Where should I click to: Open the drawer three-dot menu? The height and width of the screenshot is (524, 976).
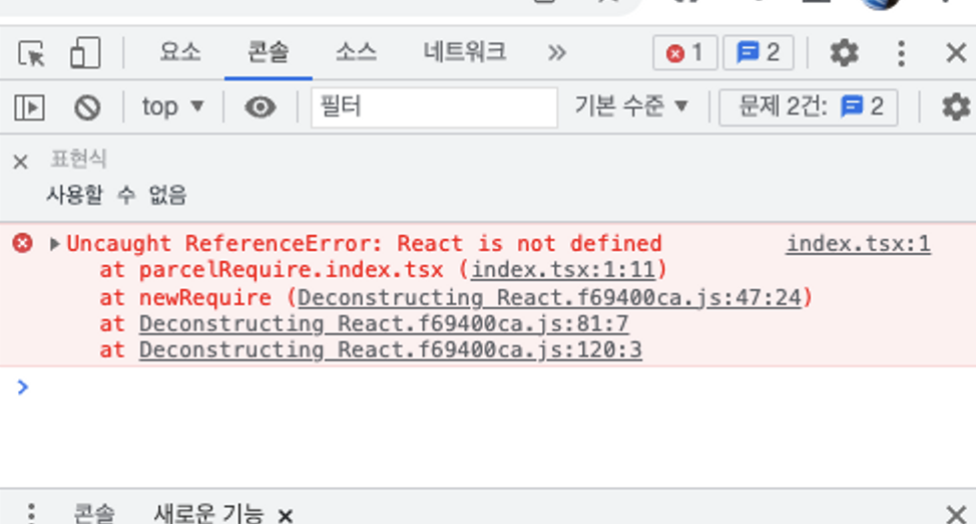pos(31,513)
